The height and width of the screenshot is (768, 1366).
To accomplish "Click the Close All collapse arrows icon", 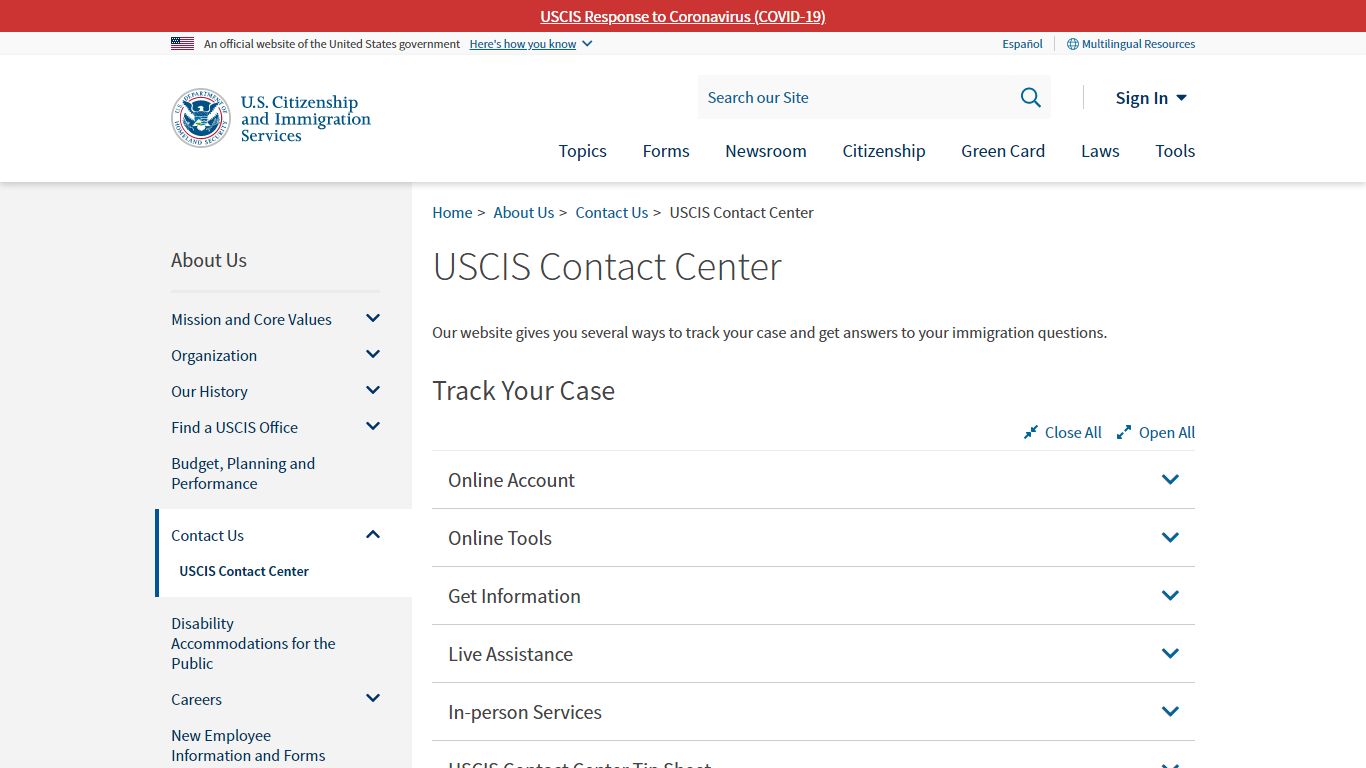I will [x=1031, y=432].
